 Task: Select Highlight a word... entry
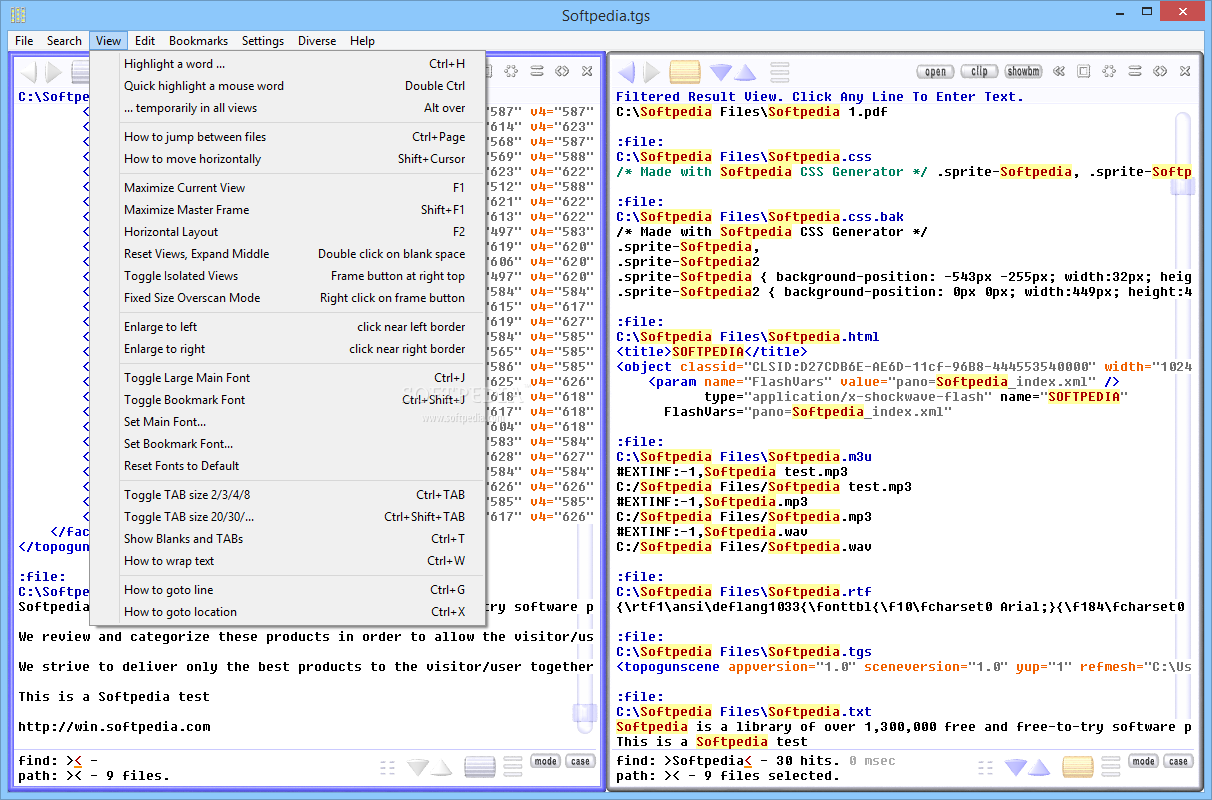pyautogui.click(x=288, y=64)
